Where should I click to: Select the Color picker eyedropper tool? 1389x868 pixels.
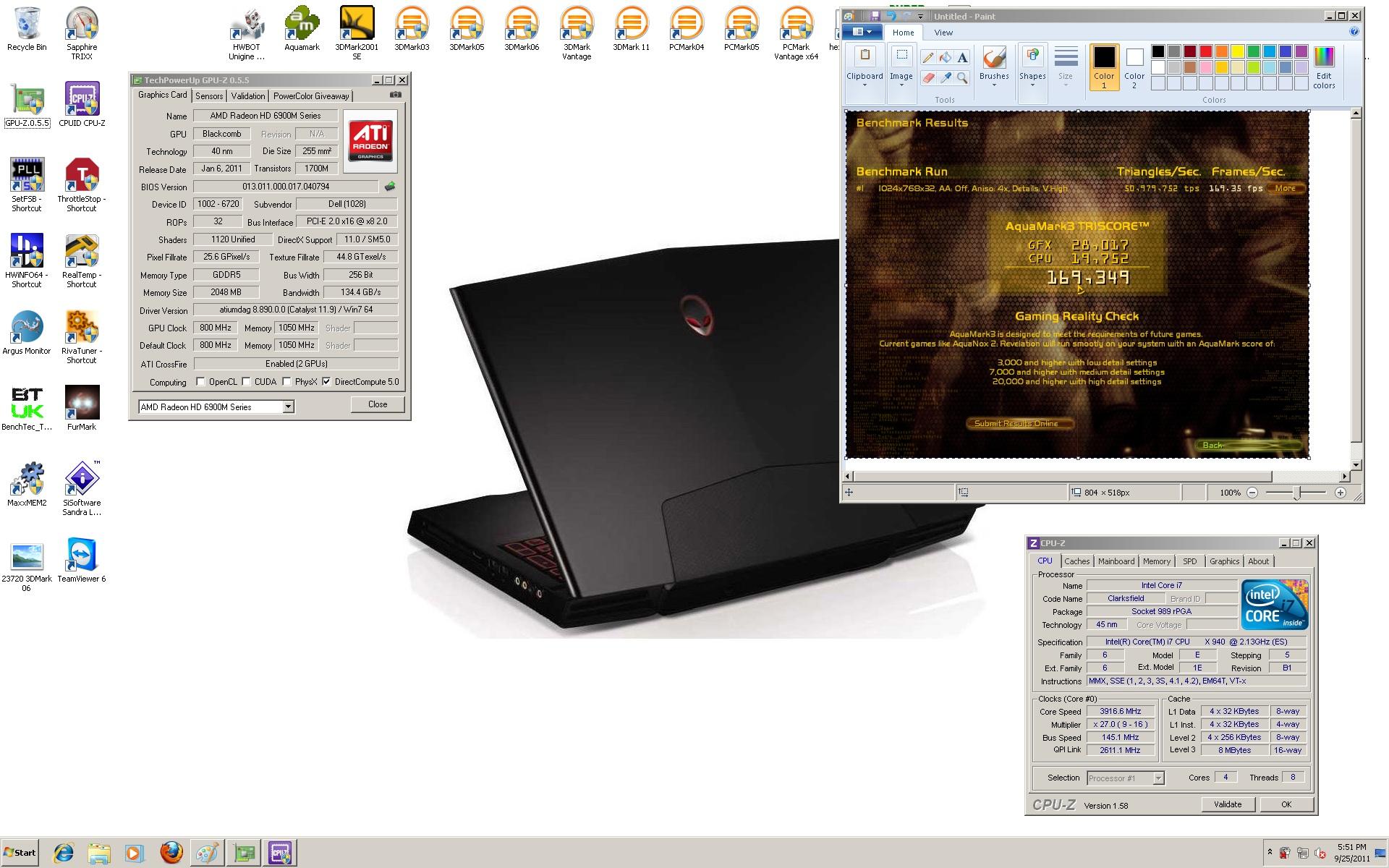(946, 77)
